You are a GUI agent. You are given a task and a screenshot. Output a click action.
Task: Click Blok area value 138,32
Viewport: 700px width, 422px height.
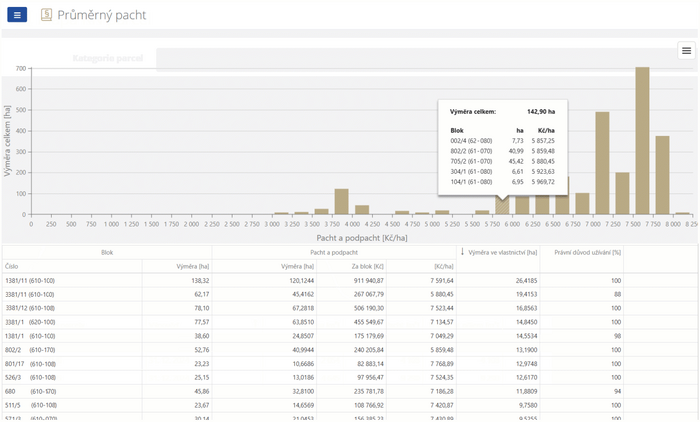coord(202,280)
